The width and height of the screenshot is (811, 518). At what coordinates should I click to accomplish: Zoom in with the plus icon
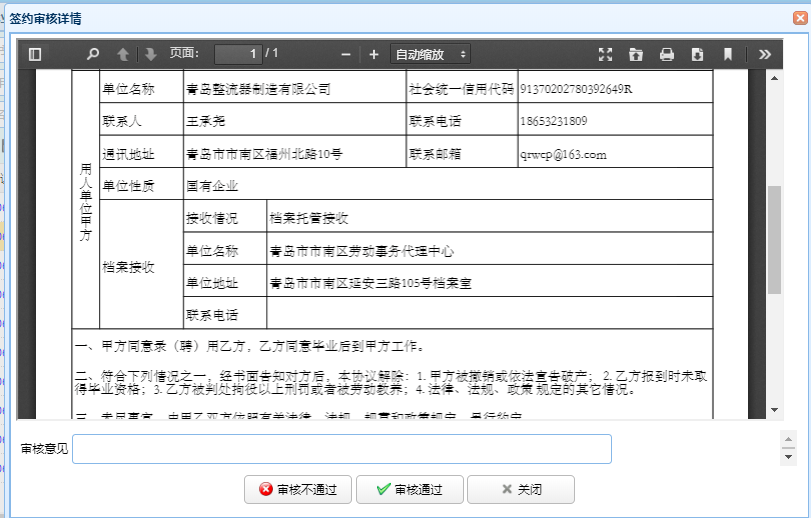(x=374, y=54)
